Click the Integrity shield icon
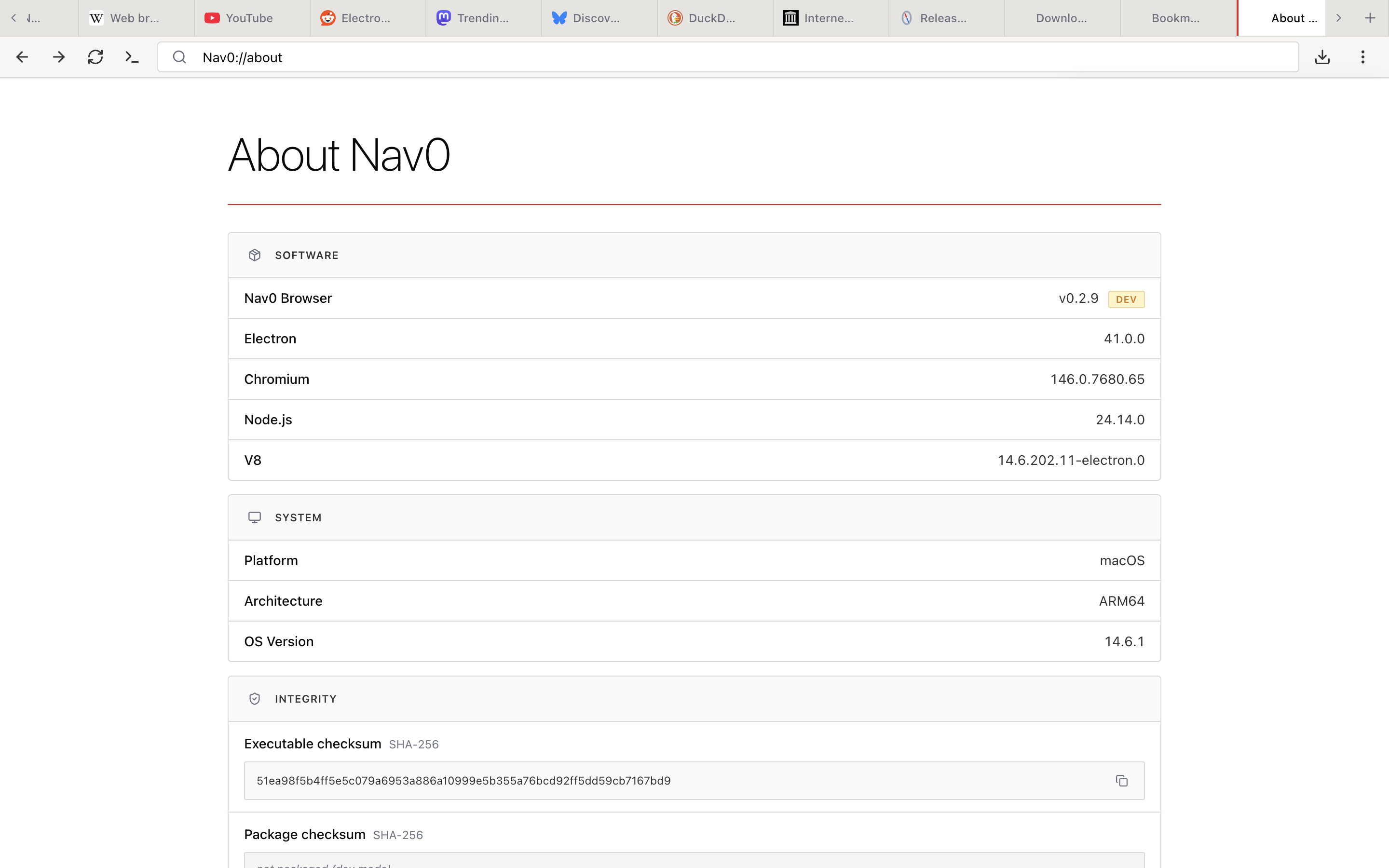Screen dimensions: 1389x868 coord(255,699)
